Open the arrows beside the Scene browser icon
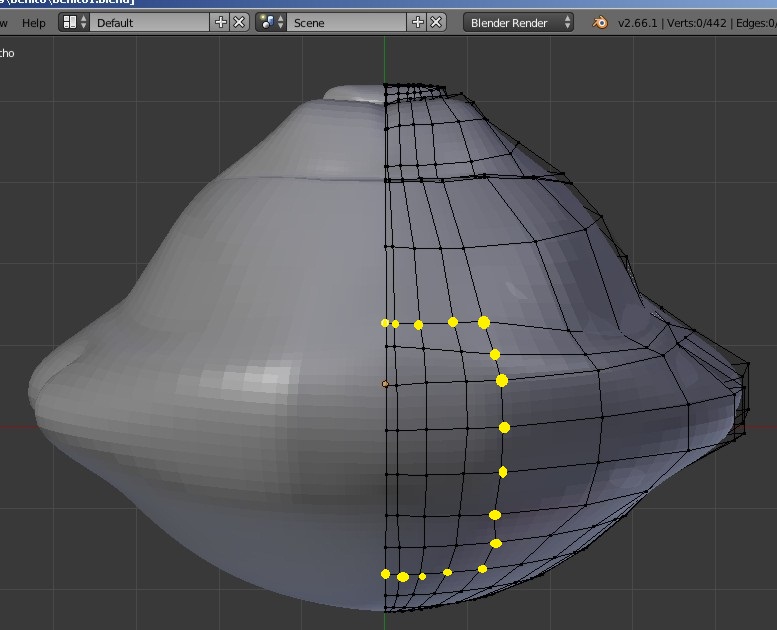The width and height of the screenshot is (777, 630). point(280,22)
